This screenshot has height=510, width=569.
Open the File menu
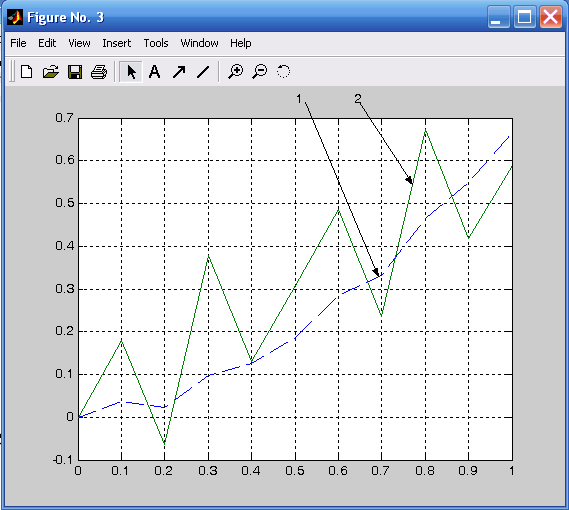pyautogui.click(x=18, y=43)
